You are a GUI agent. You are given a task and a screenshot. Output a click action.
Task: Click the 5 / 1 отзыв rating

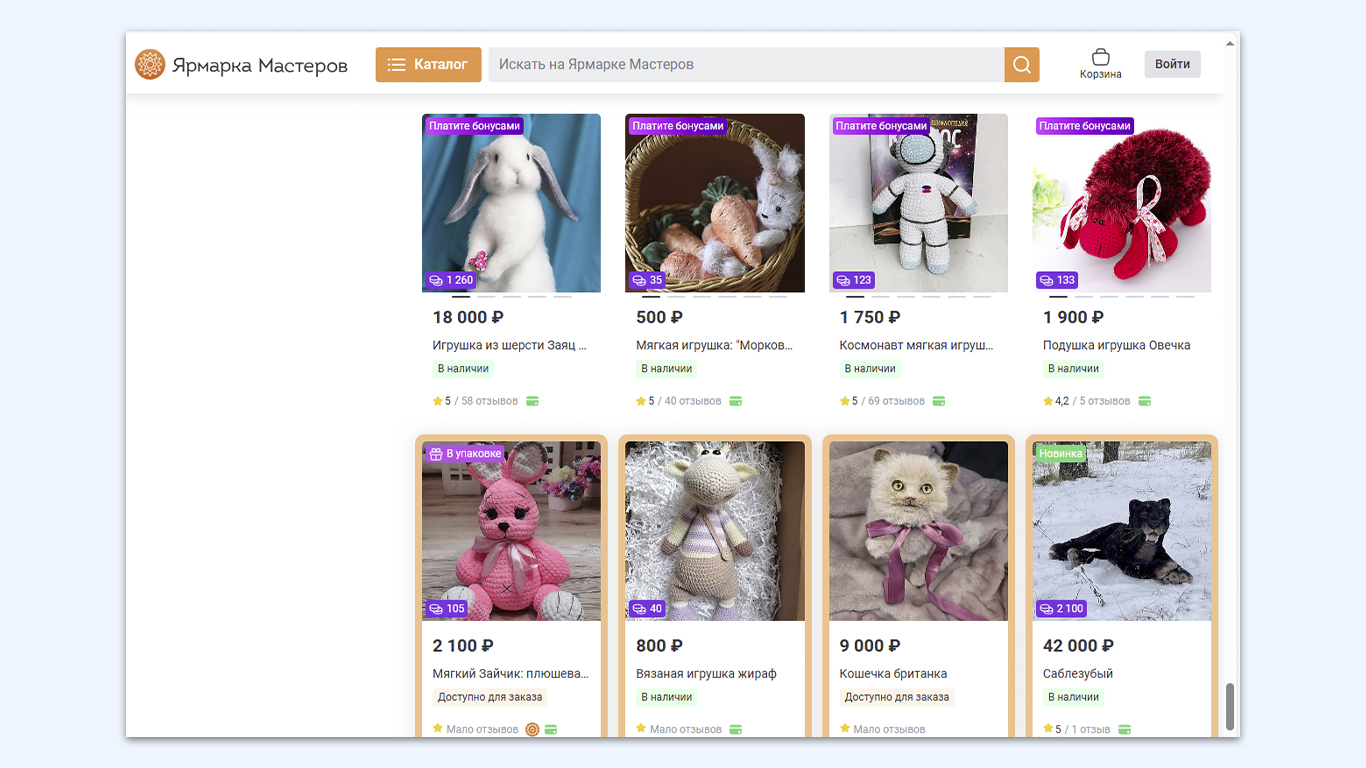1077,729
